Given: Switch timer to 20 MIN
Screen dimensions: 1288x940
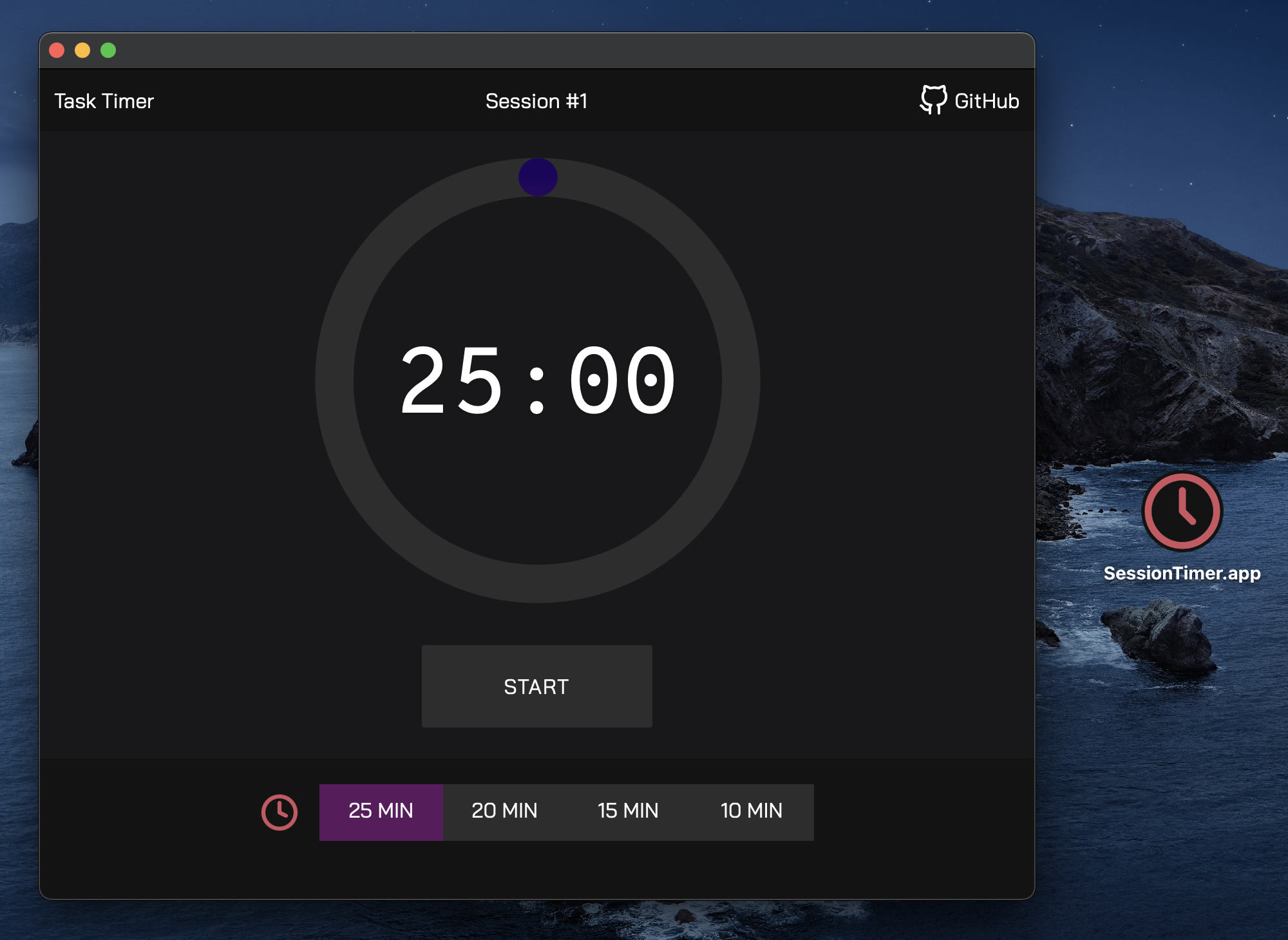Looking at the screenshot, I should point(505,812).
